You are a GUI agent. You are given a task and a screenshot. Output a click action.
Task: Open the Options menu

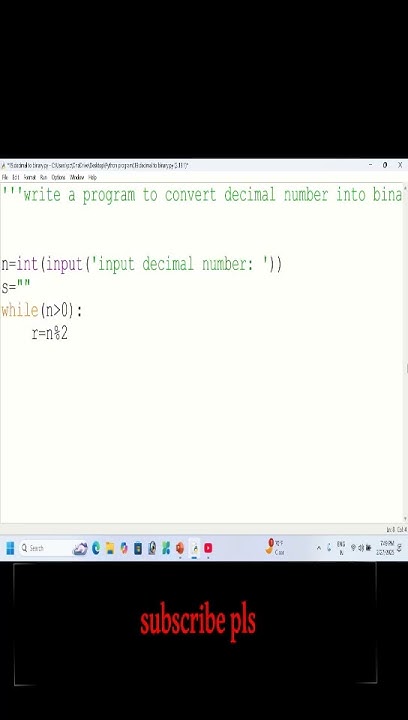tap(58, 177)
